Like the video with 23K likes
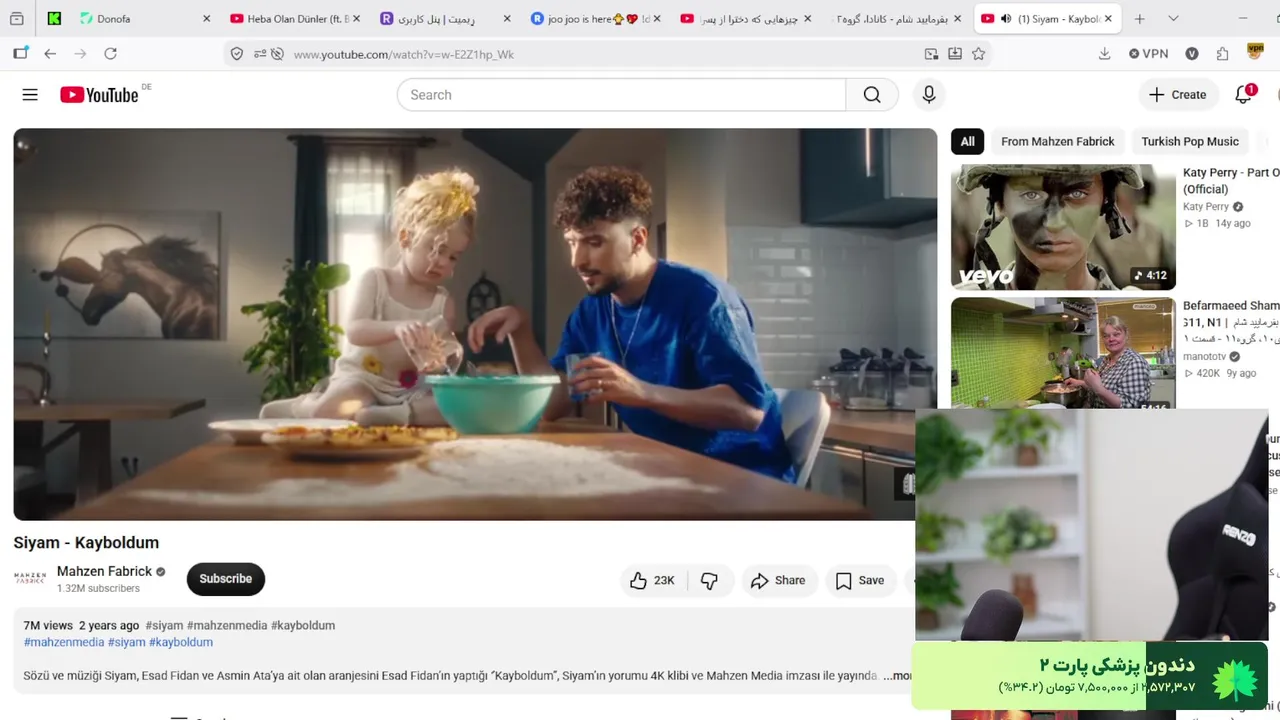 [x=652, y=581]
